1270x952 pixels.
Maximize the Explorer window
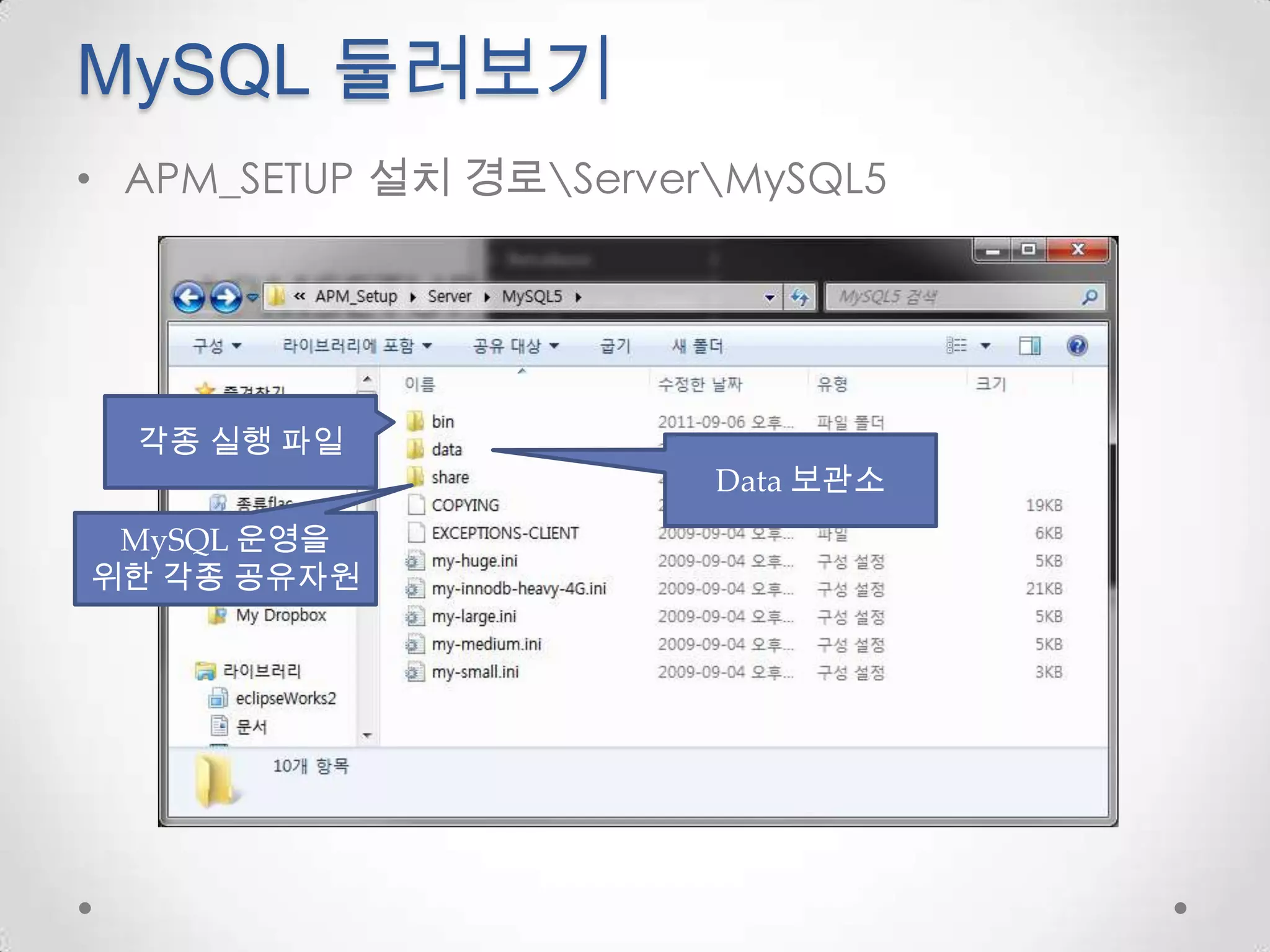(x=1028, y=250)
